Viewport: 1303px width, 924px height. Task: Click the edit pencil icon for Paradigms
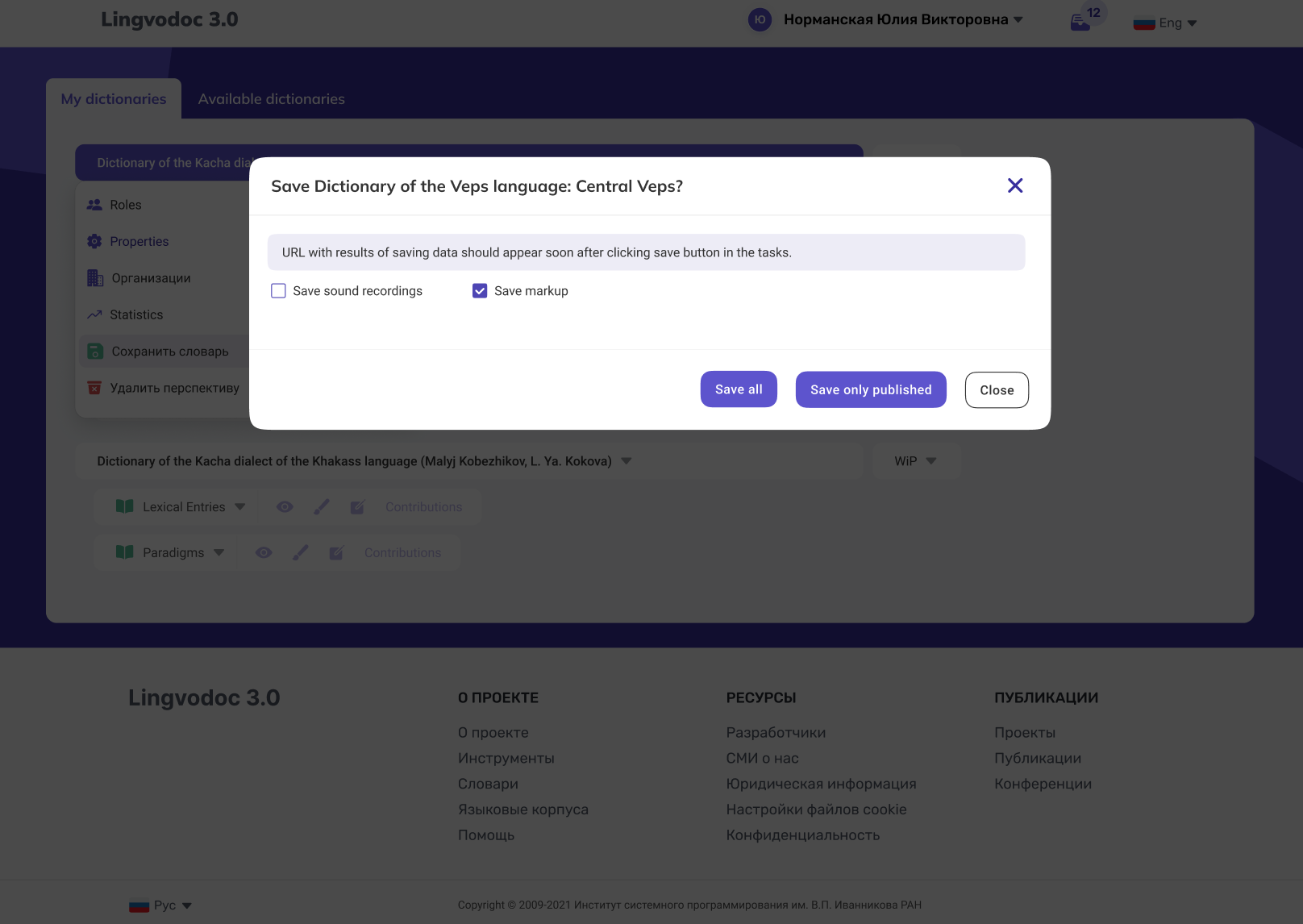click(301, 553)
